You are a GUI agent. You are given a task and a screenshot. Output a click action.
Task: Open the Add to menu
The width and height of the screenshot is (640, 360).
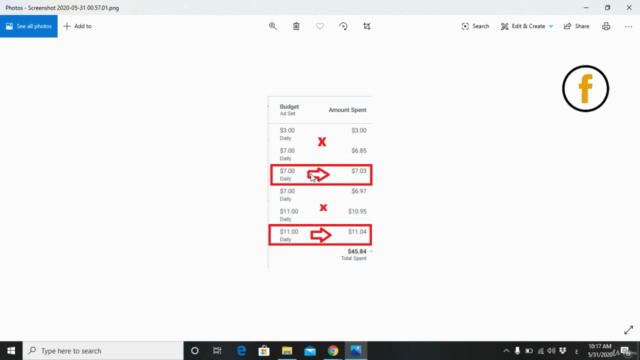click(x=78, y=26)
